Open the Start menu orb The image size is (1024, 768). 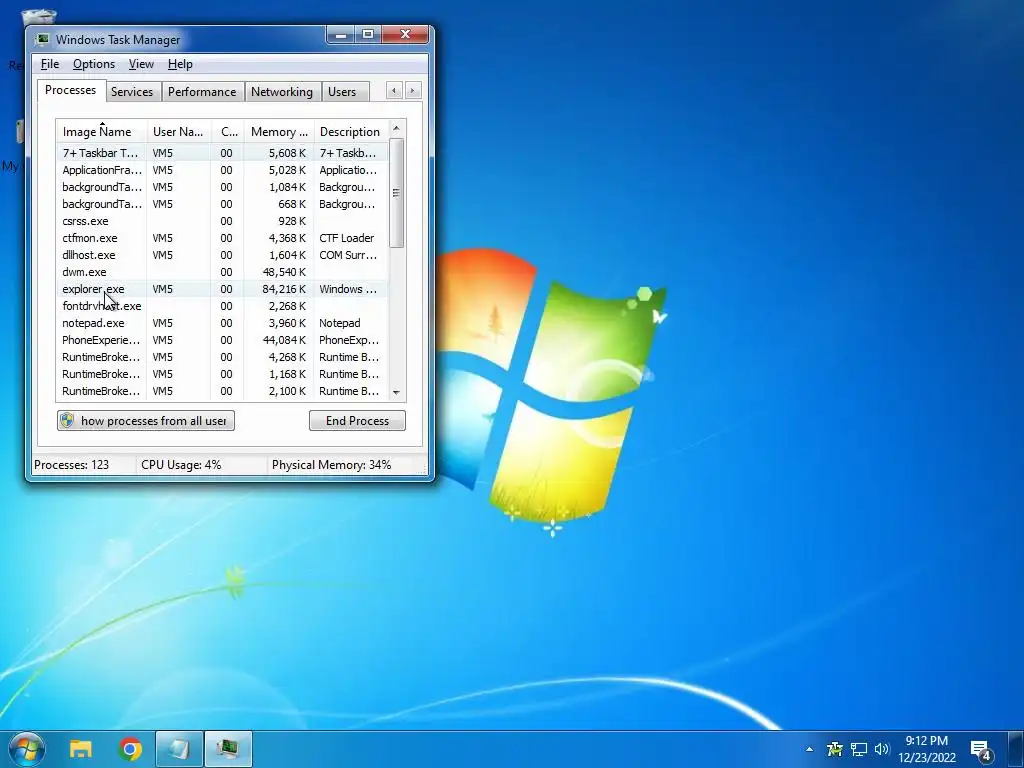[x=27, y=749]
